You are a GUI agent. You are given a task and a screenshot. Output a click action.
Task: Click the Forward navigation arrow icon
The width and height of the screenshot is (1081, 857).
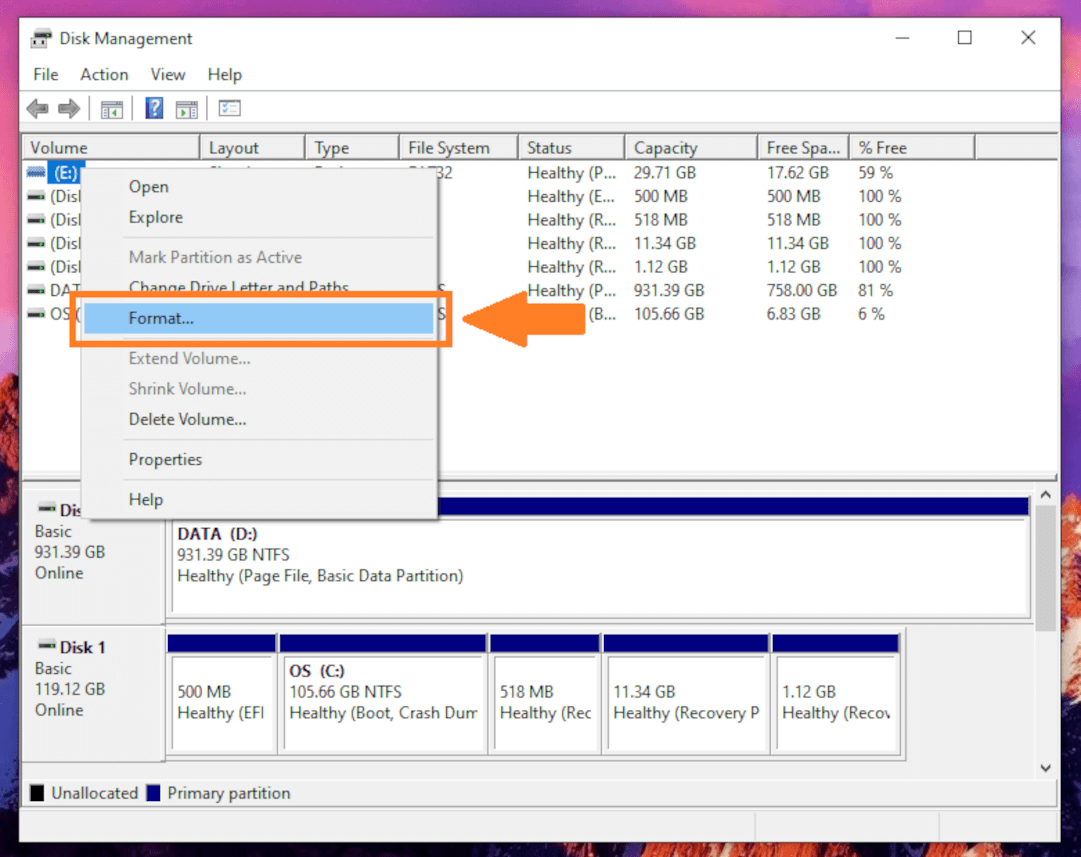coord(67,107)
